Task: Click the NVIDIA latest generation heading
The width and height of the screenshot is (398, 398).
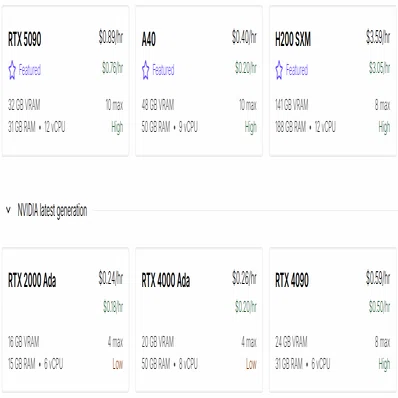Action: pos(52,211)
